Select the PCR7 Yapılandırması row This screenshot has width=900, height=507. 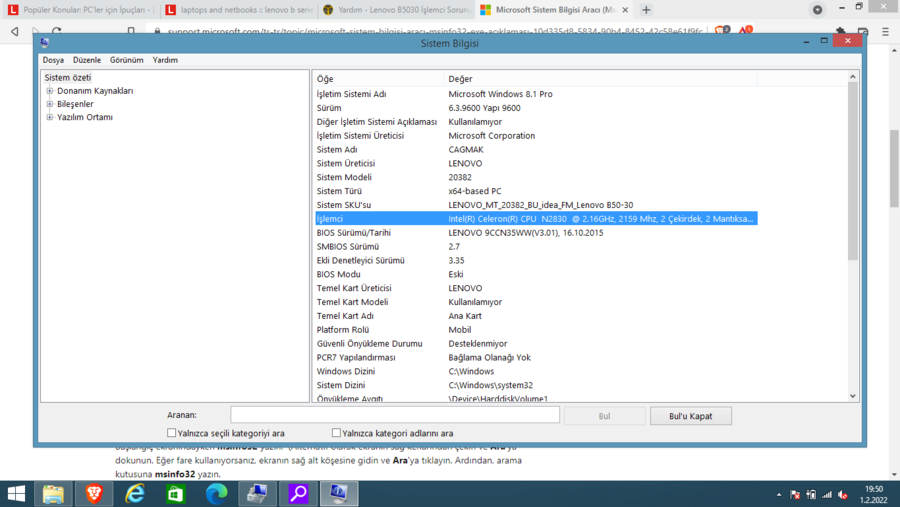click(x=536, y=357)
